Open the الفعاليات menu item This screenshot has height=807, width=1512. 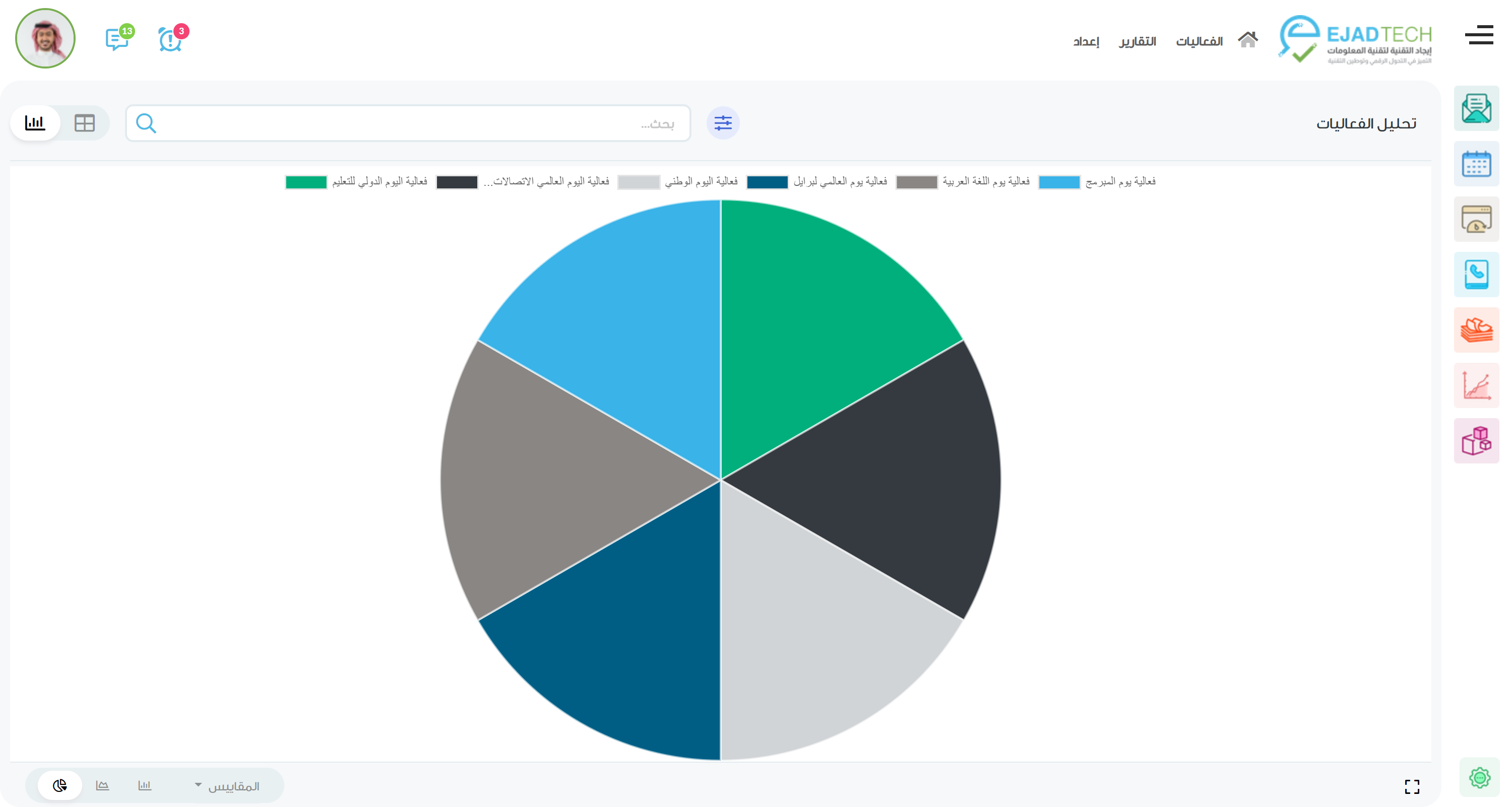click(1199, 42)
